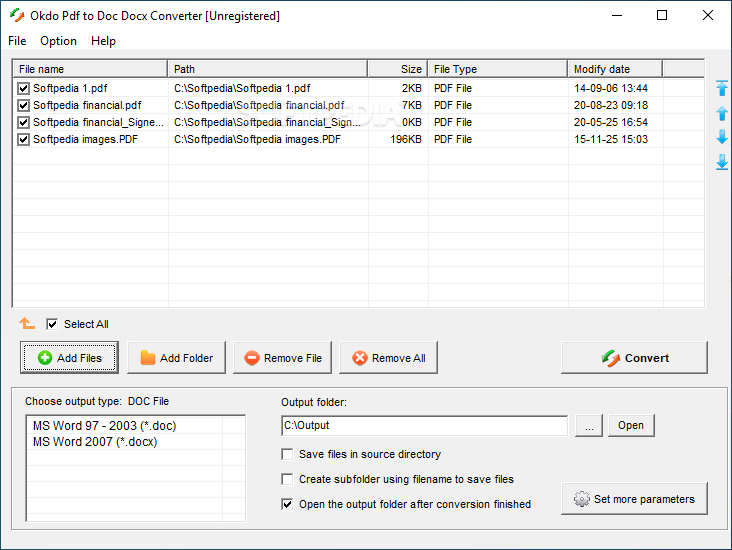Click the Remove File button

click(282, 358)
